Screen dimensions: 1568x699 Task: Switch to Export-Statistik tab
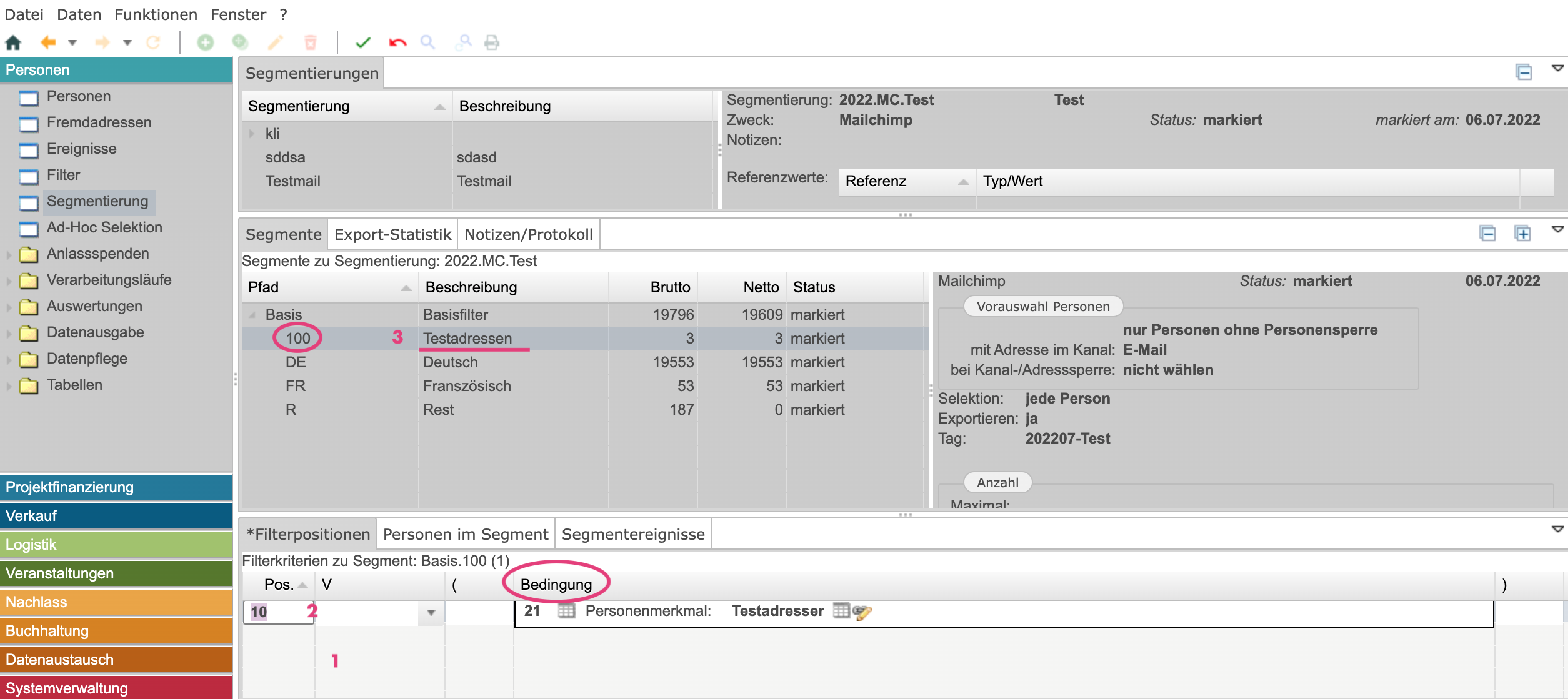[392, 234]
